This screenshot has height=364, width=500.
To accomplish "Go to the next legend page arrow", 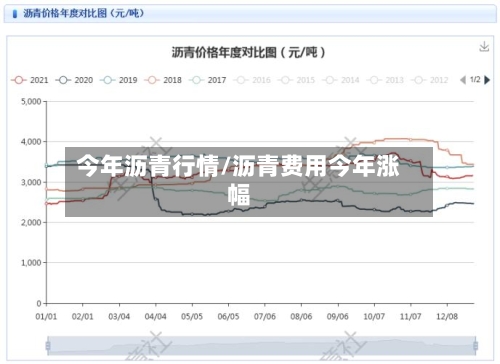I will pos(487,80).
